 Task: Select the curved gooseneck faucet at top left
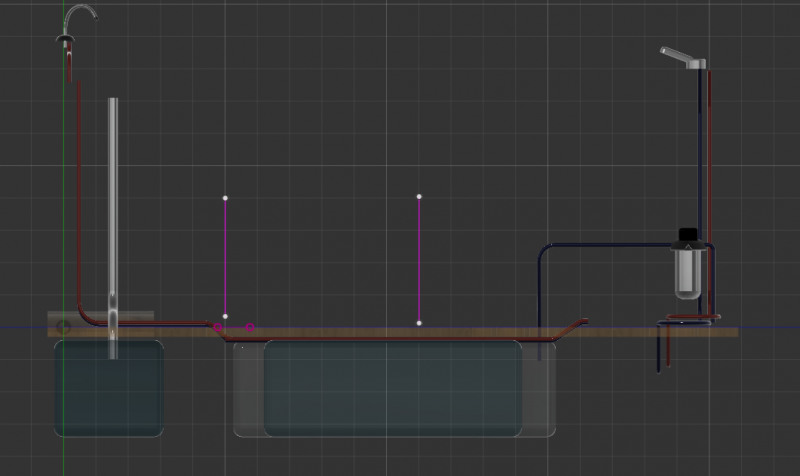click(x=78, y=15)
